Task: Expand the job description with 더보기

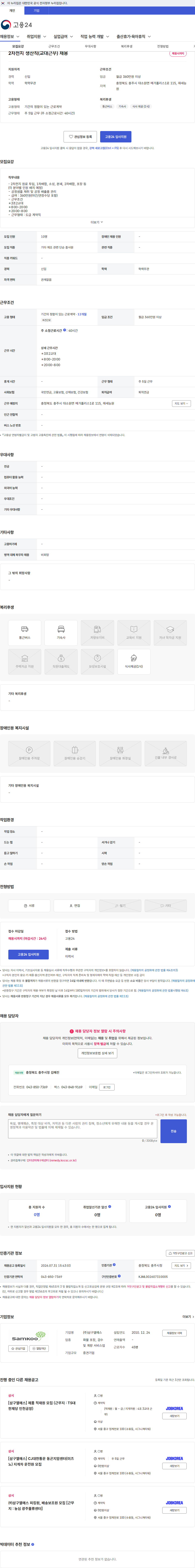Action: click(97, 222)
